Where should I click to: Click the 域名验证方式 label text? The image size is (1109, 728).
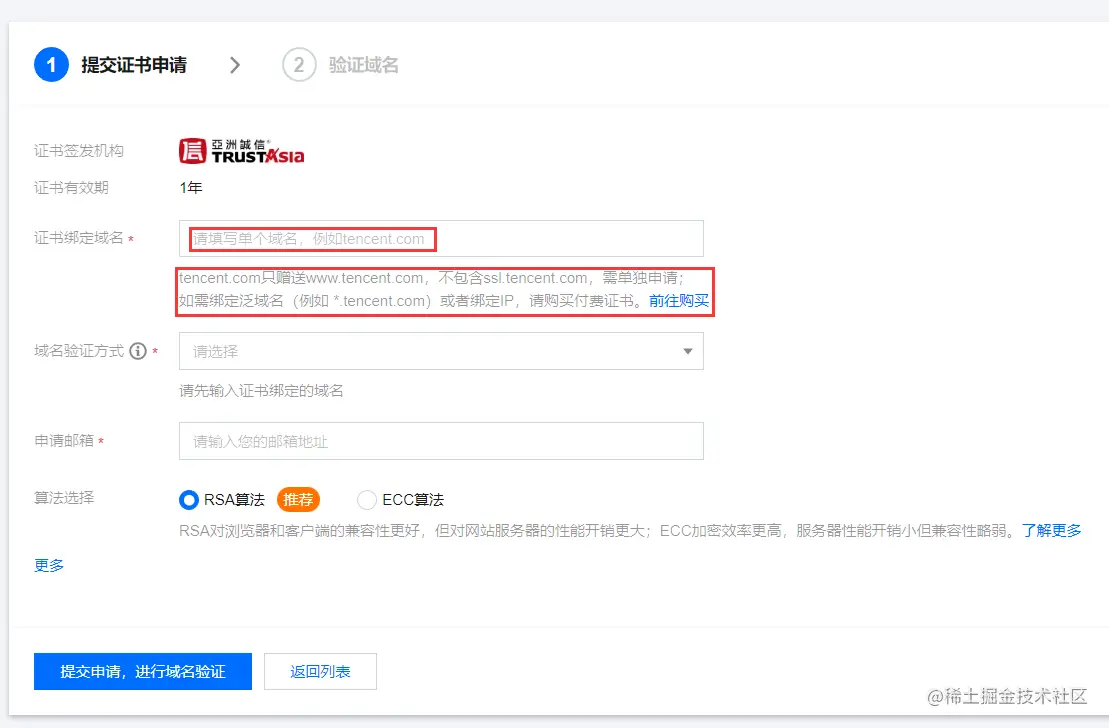(x=79, y=351)
